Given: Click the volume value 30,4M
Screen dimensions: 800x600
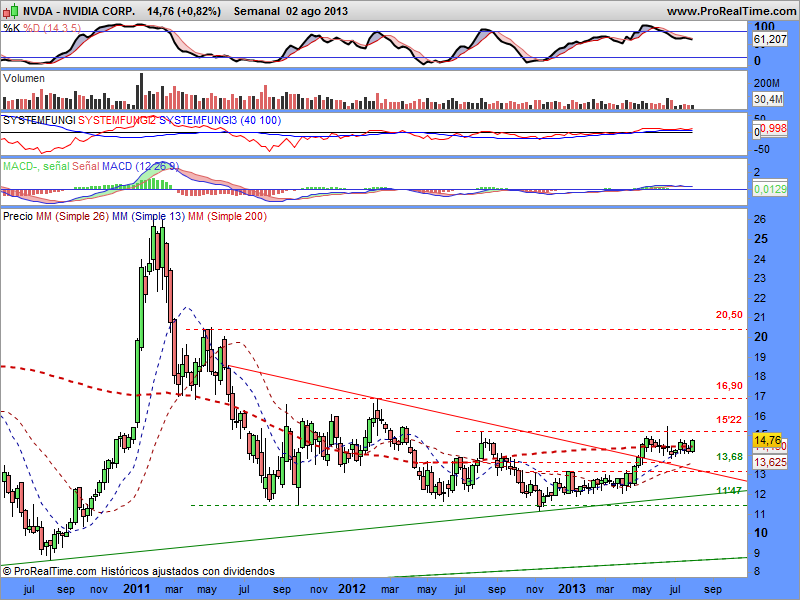Looking at the screenshot, I should point(767,98).
